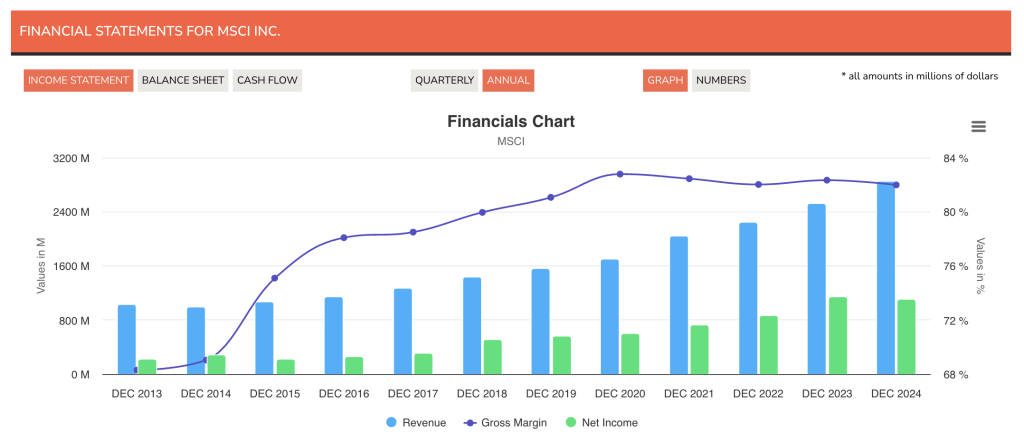Select the DEC 2022 revenue bar

click(748, 299)
